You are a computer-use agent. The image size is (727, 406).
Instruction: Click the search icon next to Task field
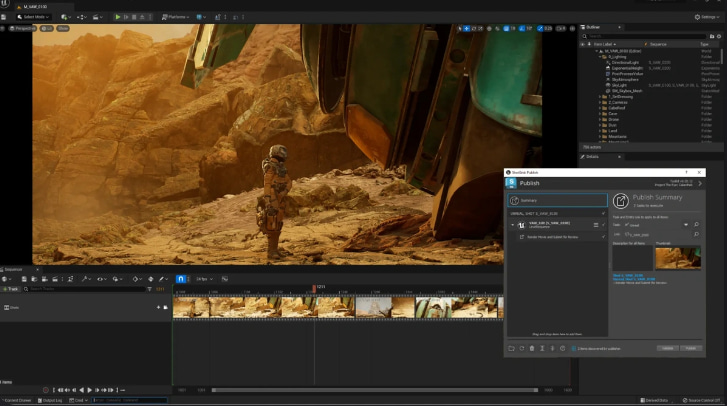696,224
